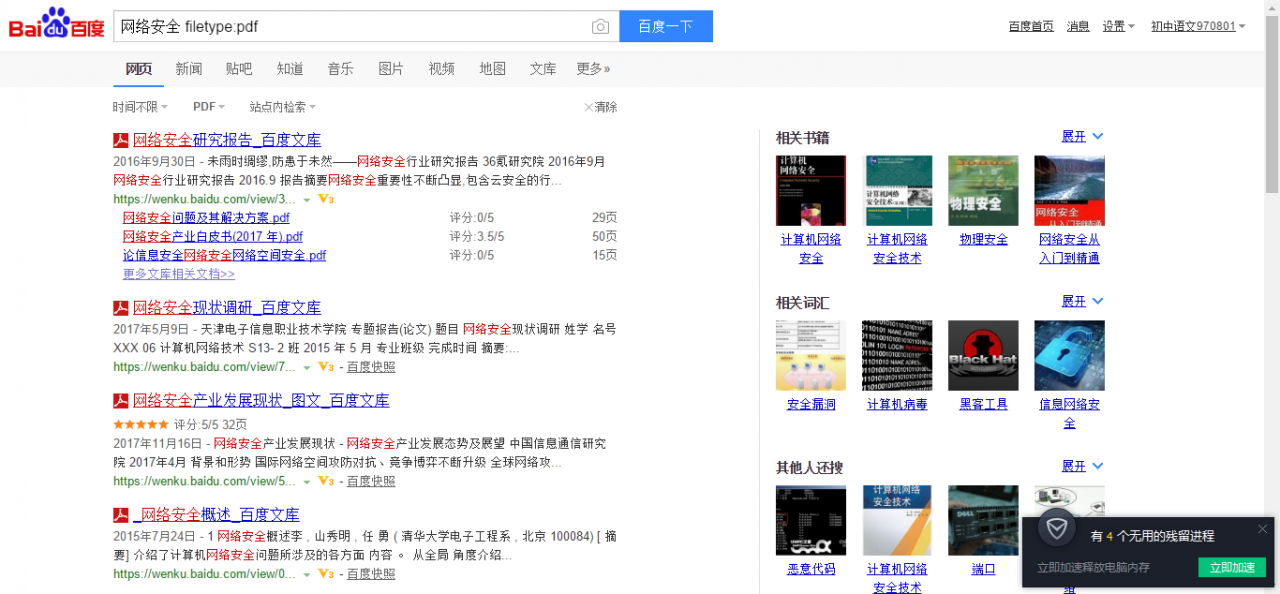
Task: Open 计算机病毒 related term thumbnail
Action: [898, 355]
